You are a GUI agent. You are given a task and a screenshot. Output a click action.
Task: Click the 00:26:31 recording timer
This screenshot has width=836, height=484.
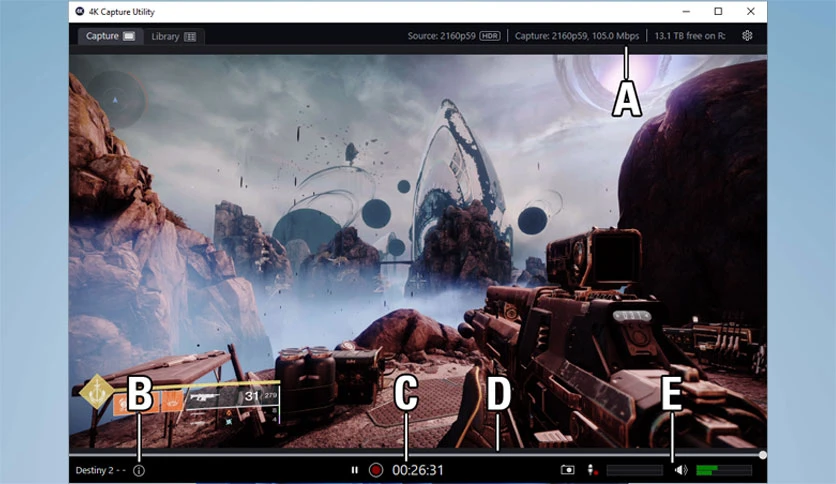(x=418, y=470)
